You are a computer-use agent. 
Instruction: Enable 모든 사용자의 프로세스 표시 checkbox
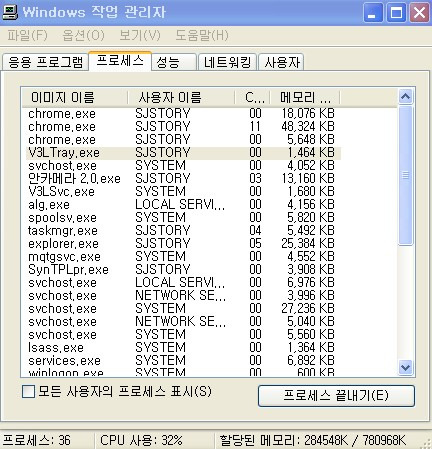[x=28, y=392]
